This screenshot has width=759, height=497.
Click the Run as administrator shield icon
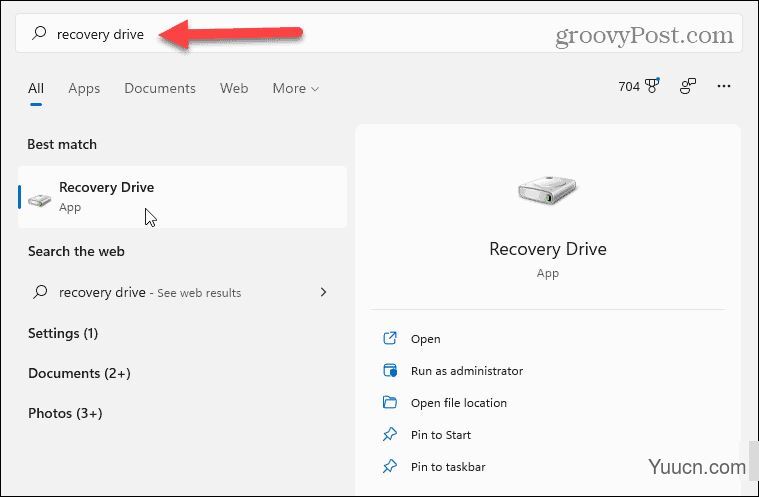click(390, 370)
